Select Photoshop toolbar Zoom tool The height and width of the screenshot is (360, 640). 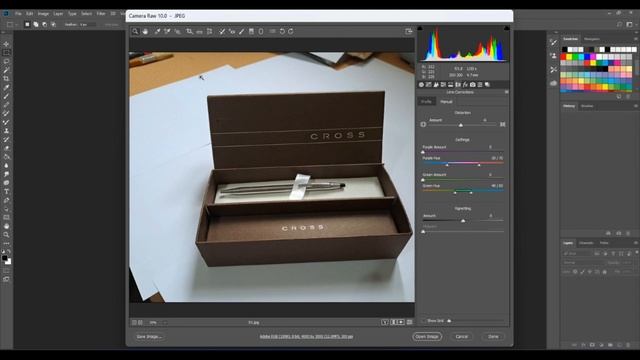6,235
